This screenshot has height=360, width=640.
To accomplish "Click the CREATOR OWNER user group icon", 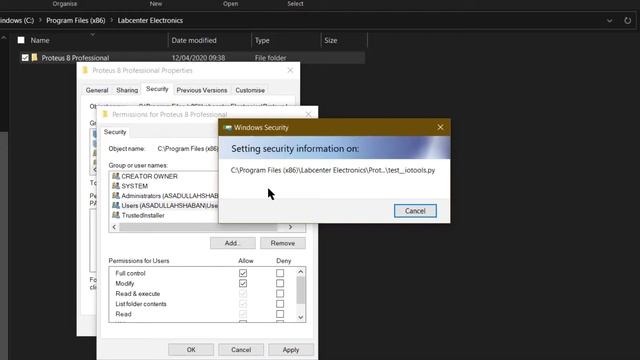I will 116,176.
